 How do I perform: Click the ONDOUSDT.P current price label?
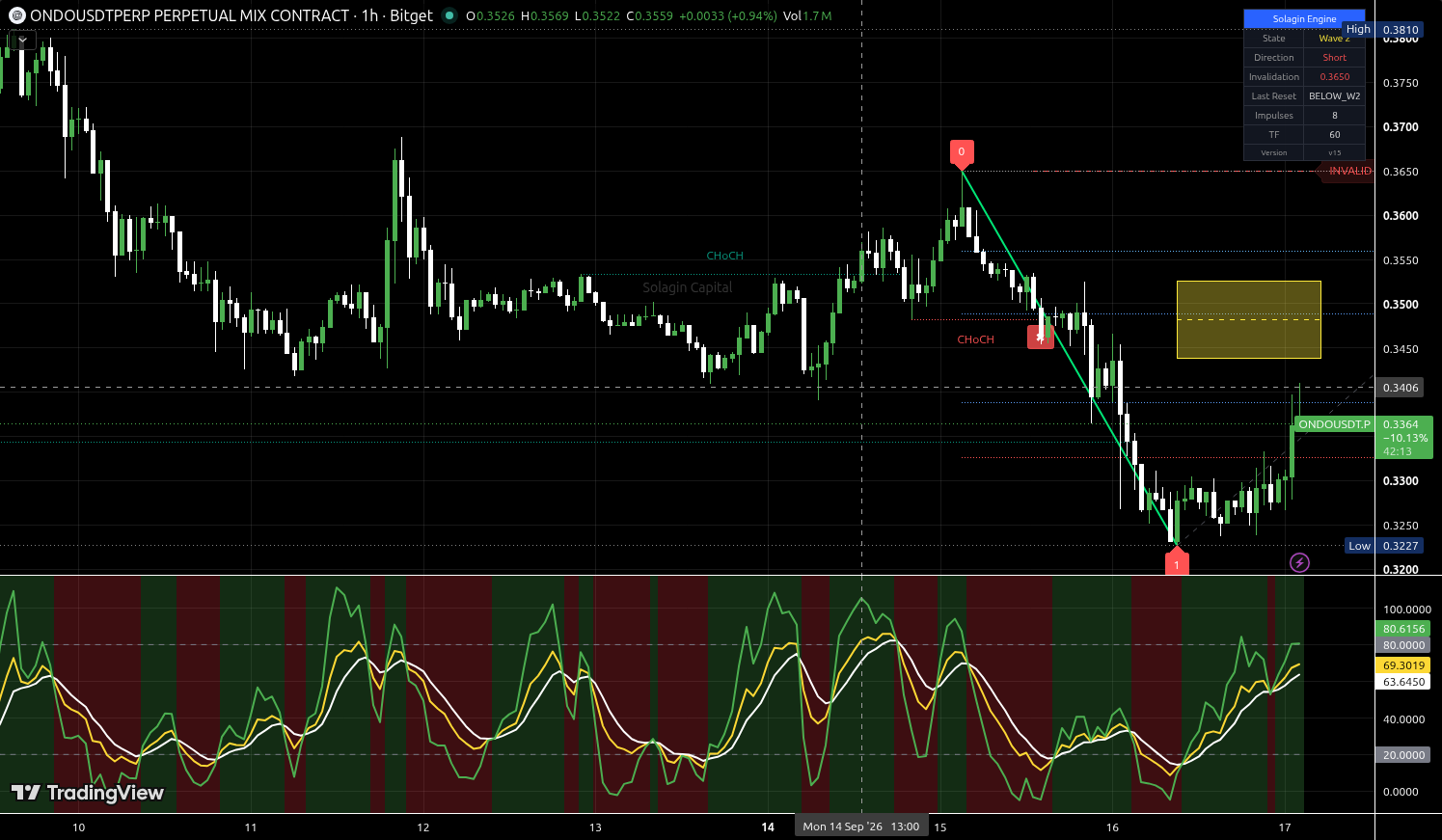click(1334, 424)
